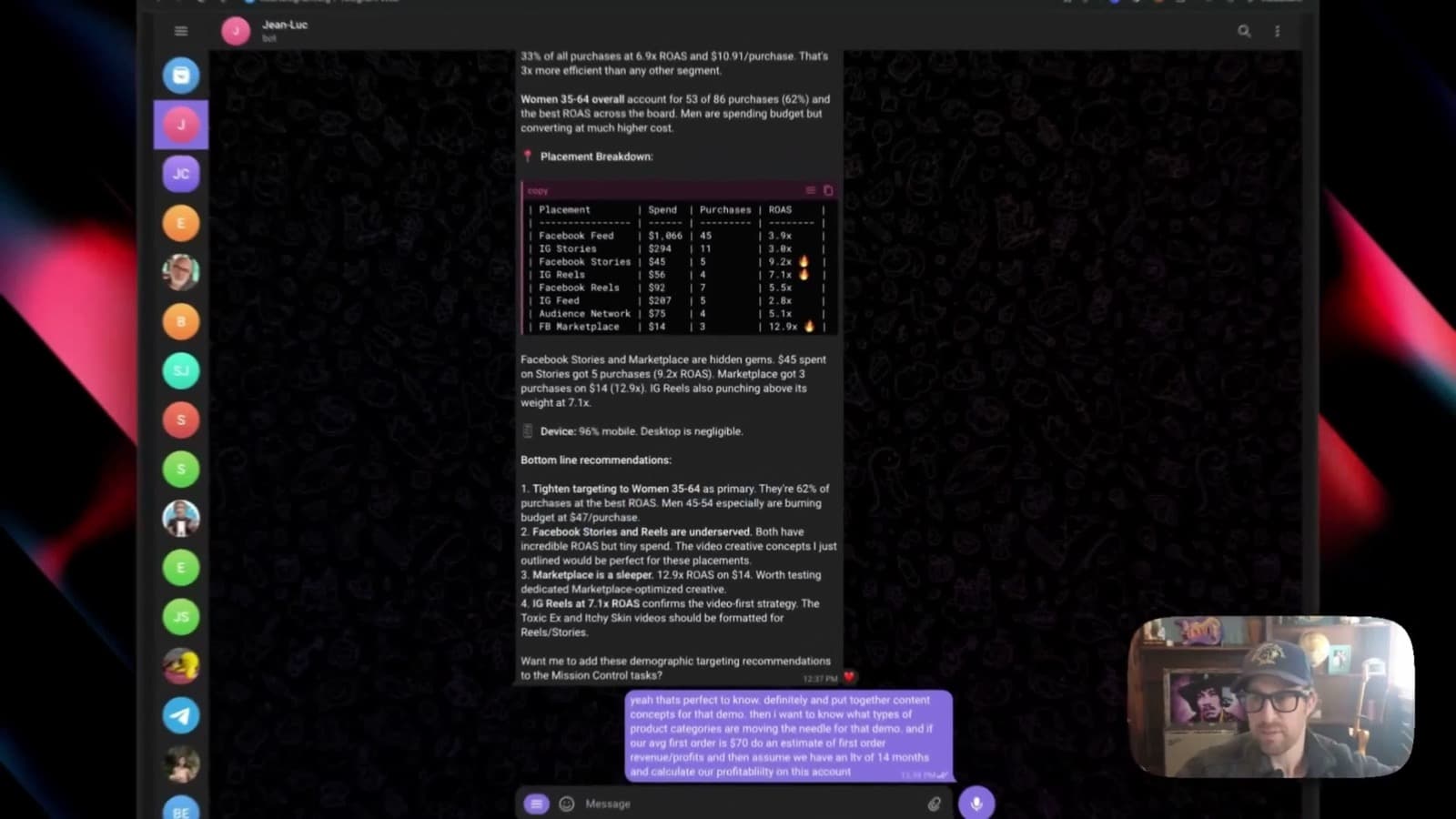Open the blue BE chat avatar
Viewport: 1456px width, 819px height.
click(181, 807)
